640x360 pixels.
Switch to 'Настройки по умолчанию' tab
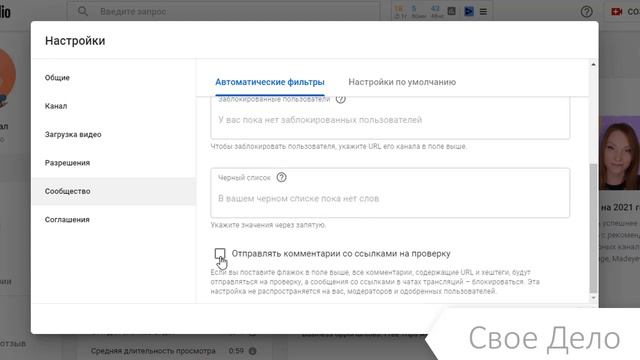(x=402, y=82)
